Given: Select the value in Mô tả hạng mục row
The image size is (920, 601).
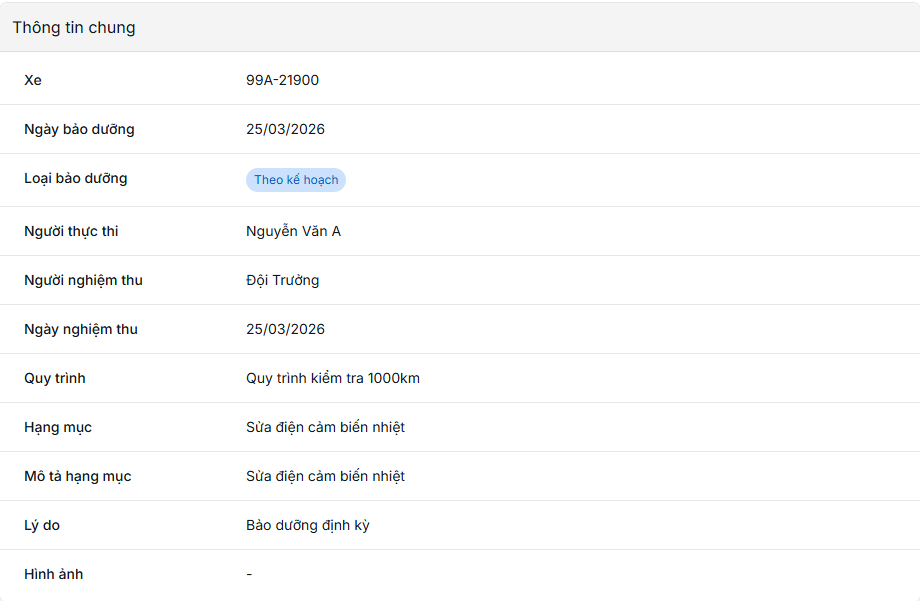Looking at the screenshot, I should pos(325,476).
